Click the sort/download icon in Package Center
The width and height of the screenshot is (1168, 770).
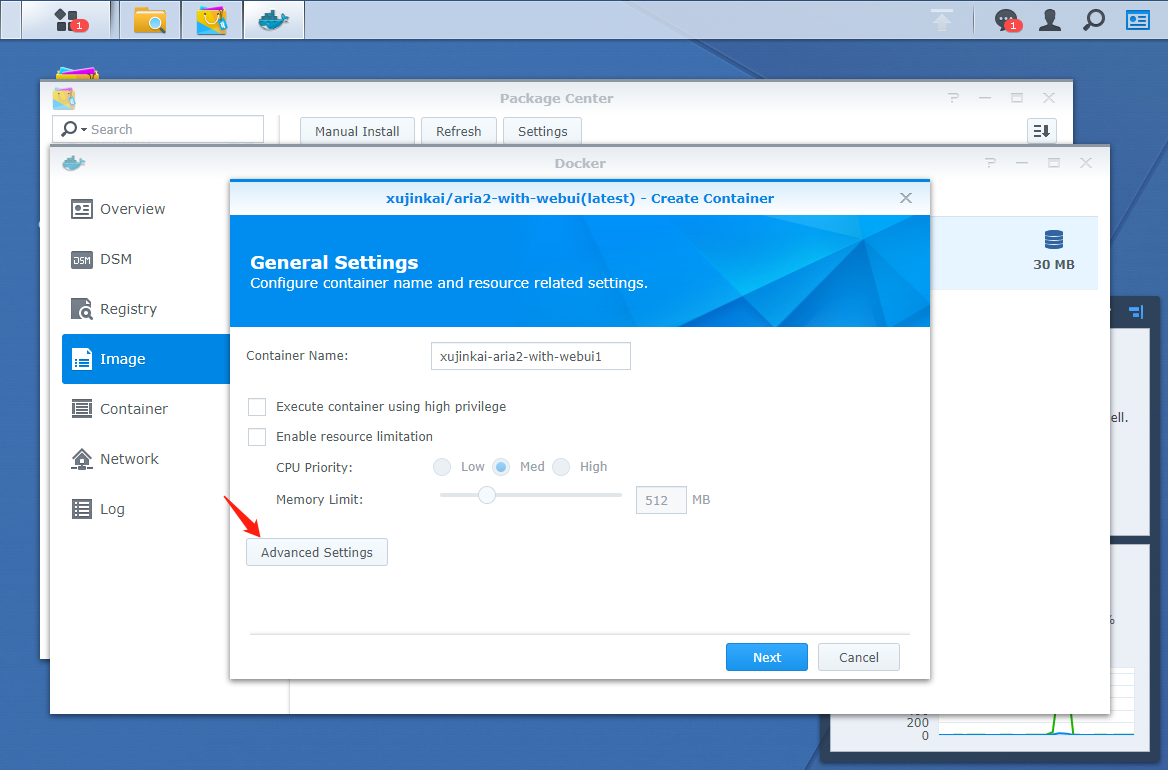(1041, 131)
